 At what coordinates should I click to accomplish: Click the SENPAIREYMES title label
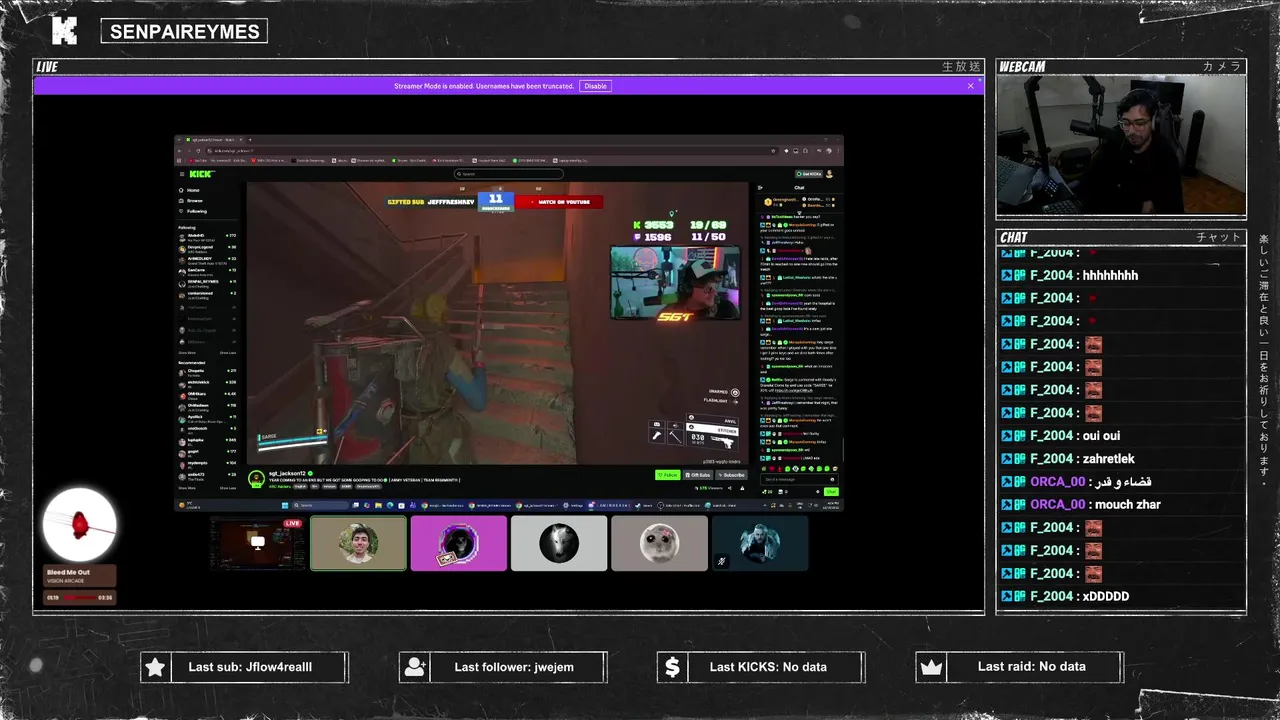pos(184,31)
